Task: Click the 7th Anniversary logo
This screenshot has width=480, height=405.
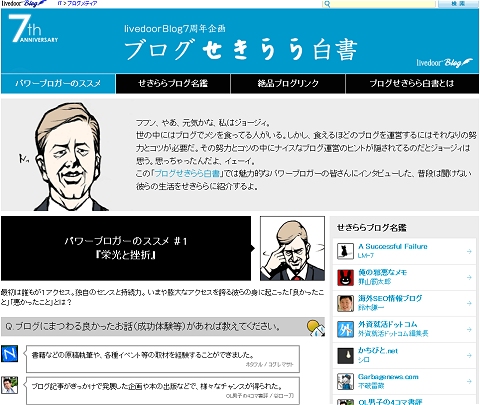Action: 33,29
